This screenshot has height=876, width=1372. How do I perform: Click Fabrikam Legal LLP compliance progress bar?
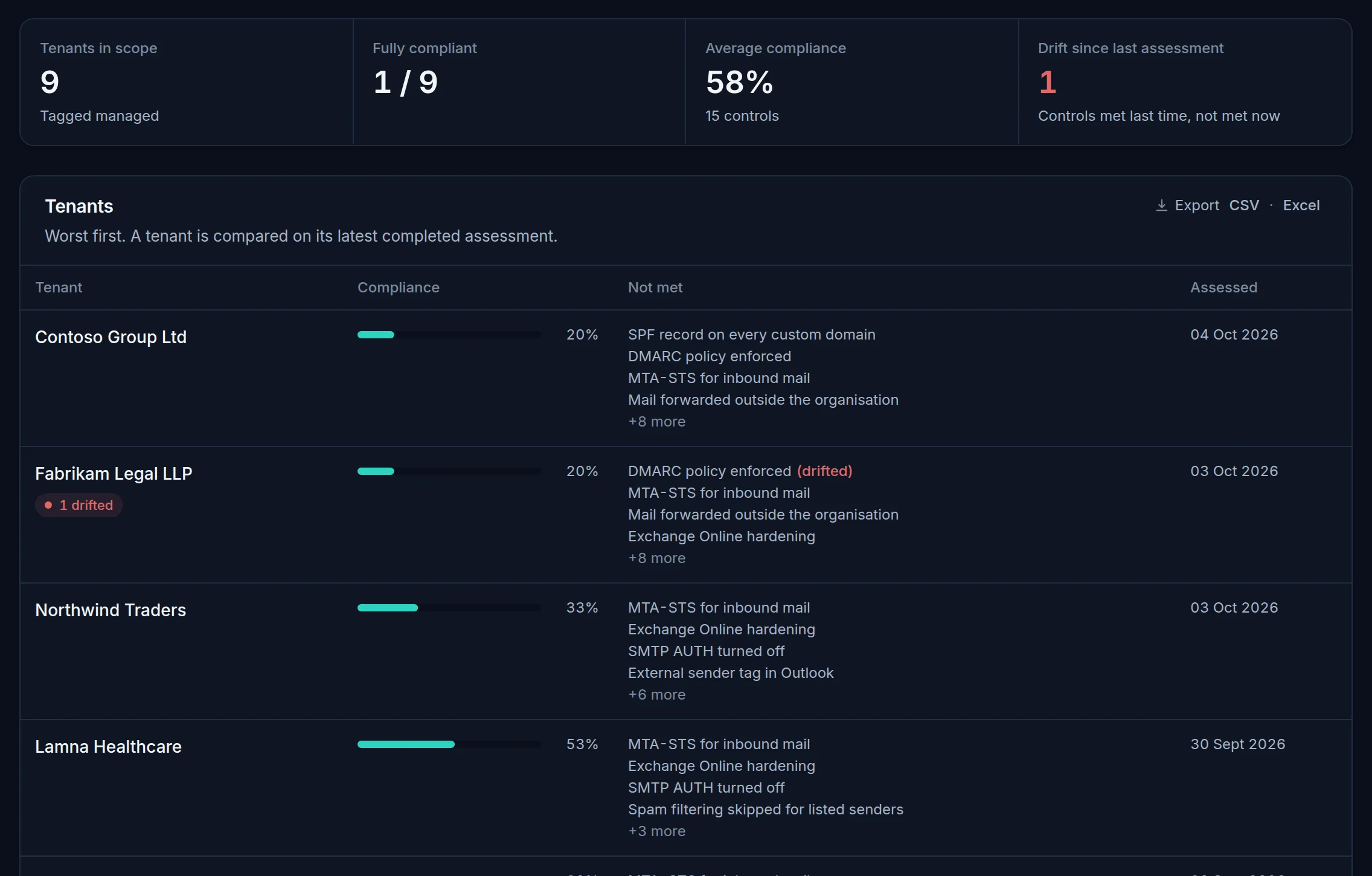449,471
